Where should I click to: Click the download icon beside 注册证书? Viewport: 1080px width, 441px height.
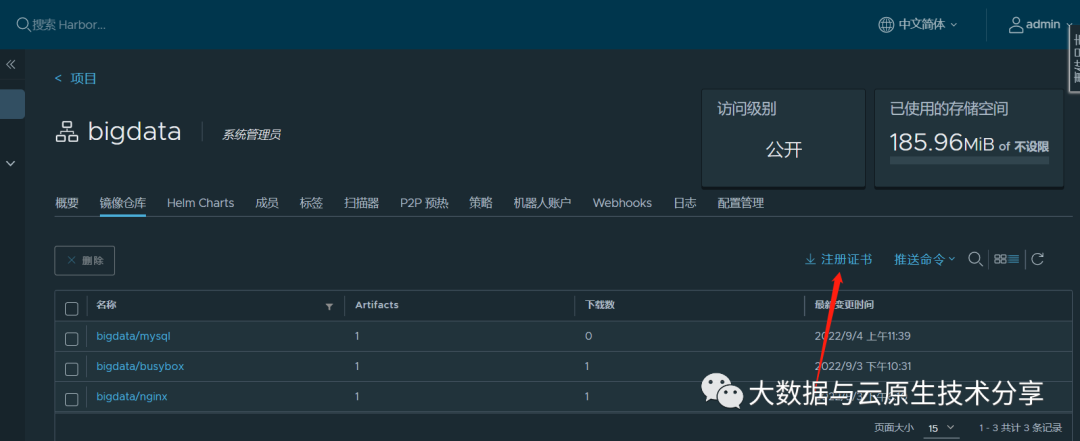pos(810,260)
